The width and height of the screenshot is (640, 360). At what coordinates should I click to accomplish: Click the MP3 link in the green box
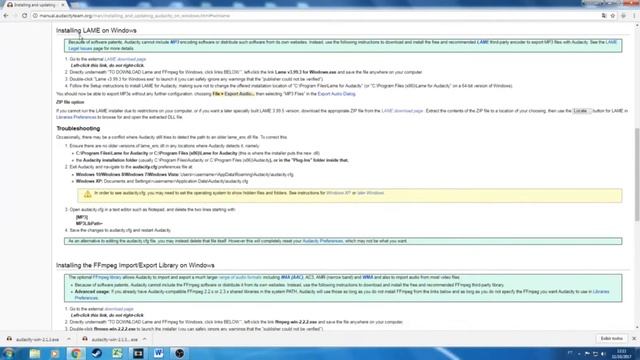174,42
